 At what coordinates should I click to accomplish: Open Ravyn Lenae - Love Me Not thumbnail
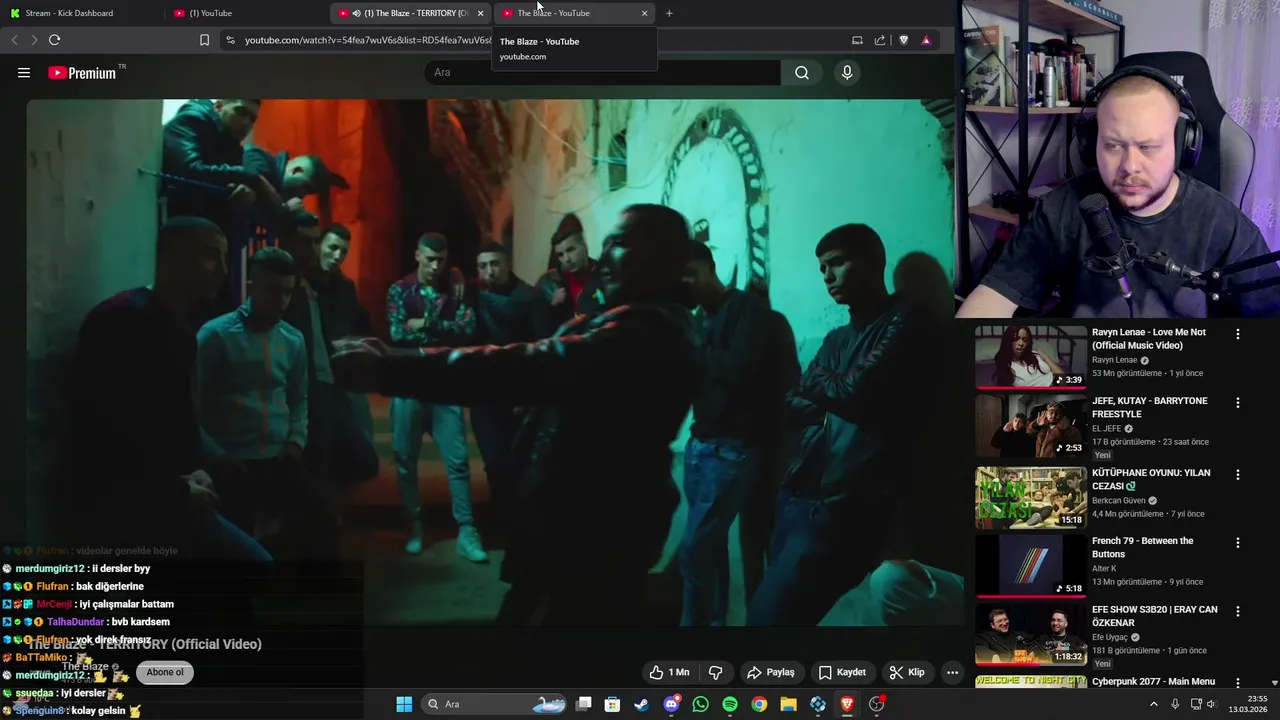(1031, 356)
